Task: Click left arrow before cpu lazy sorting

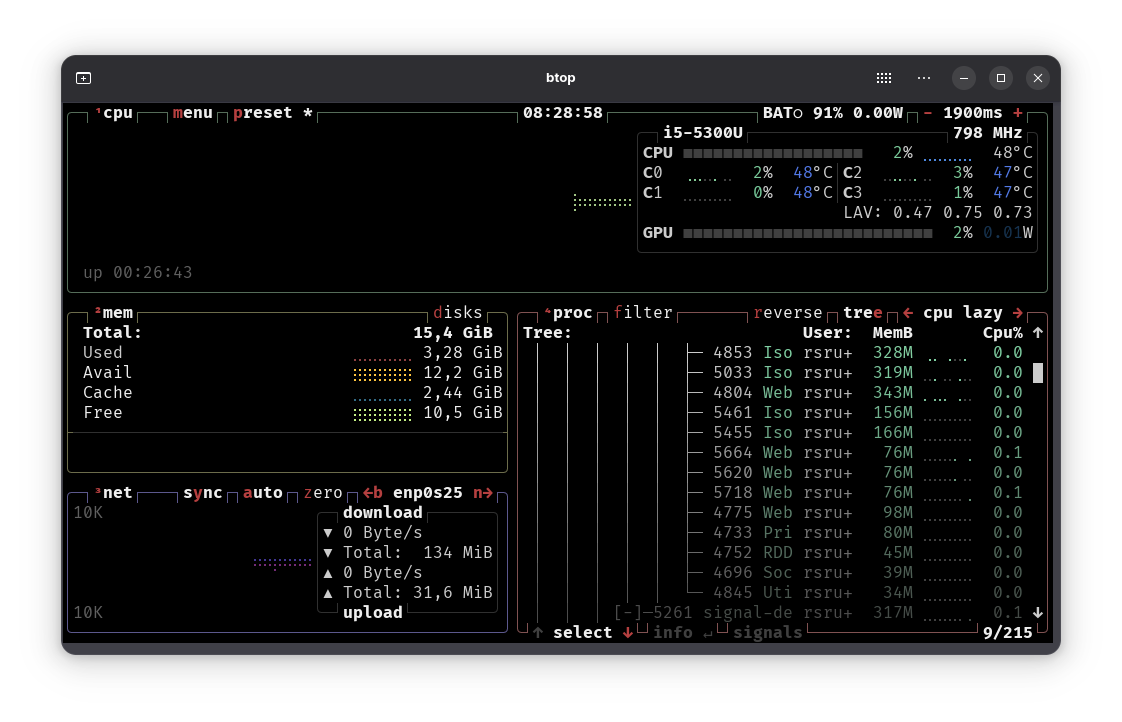Action: (x=908, y=313)
